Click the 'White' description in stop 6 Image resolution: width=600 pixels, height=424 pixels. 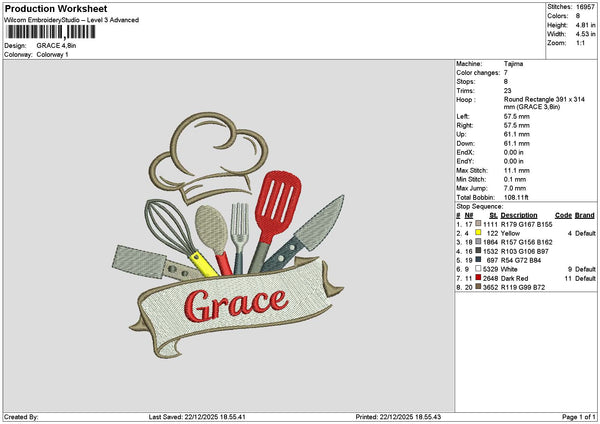[509, 269]
